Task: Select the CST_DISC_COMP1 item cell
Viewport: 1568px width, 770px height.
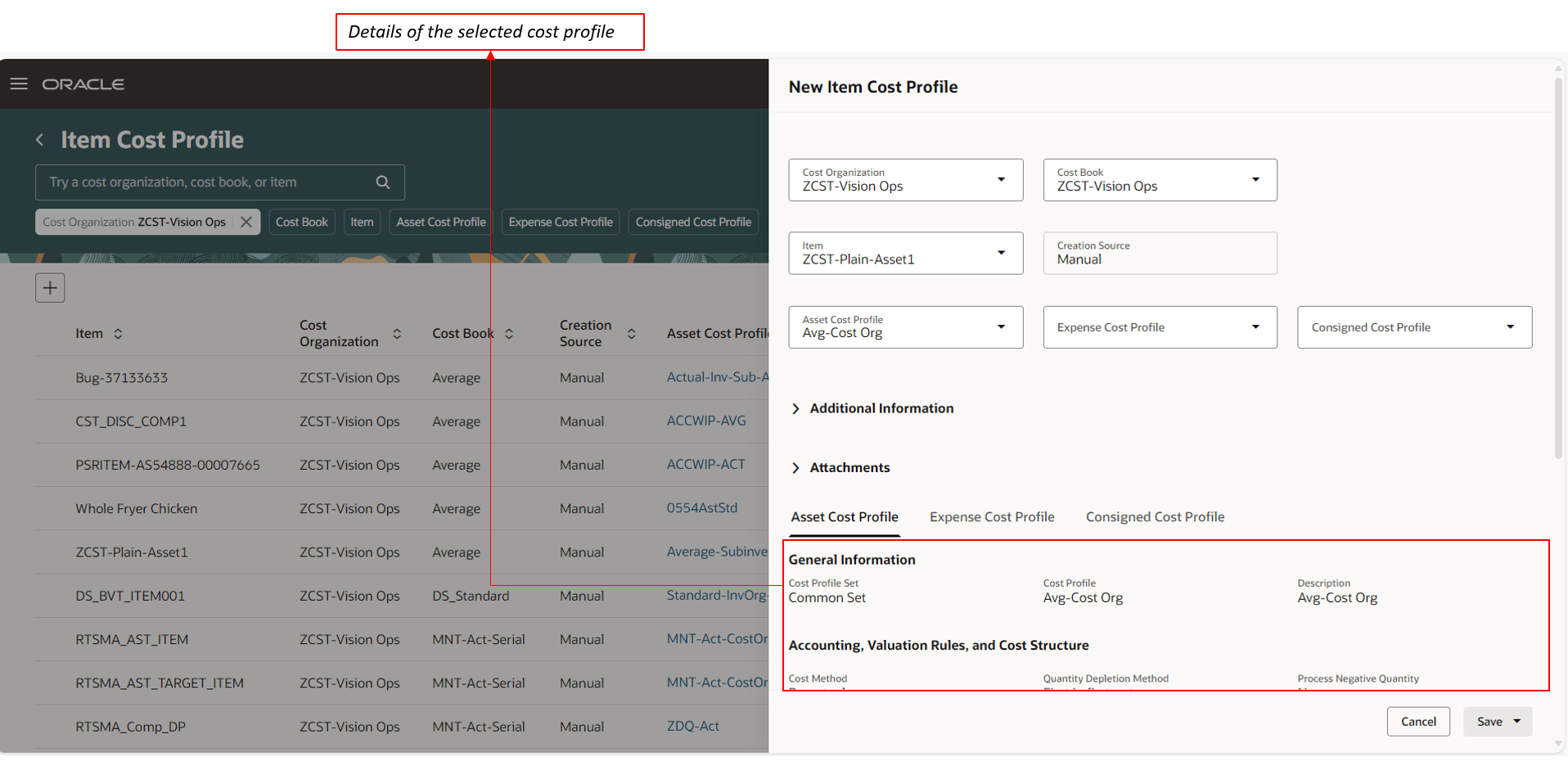Action: click(x=131, y=421)
